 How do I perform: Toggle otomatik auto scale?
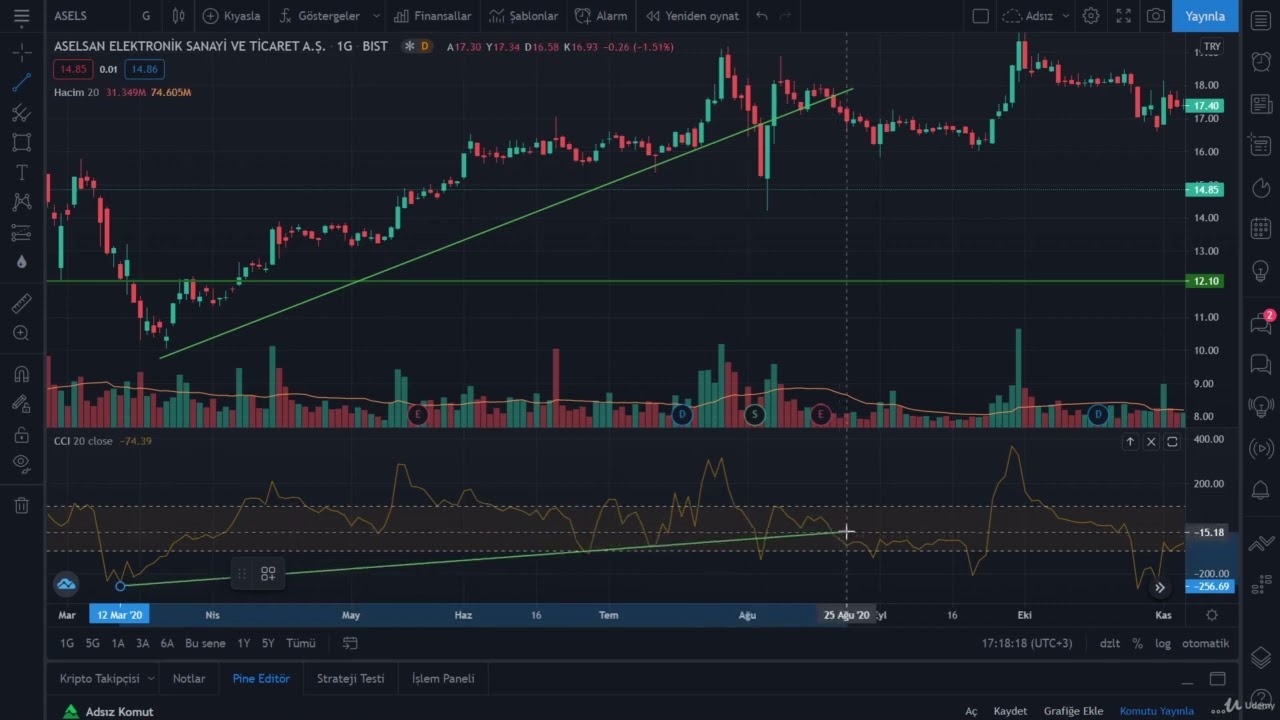coord(1205,643)
